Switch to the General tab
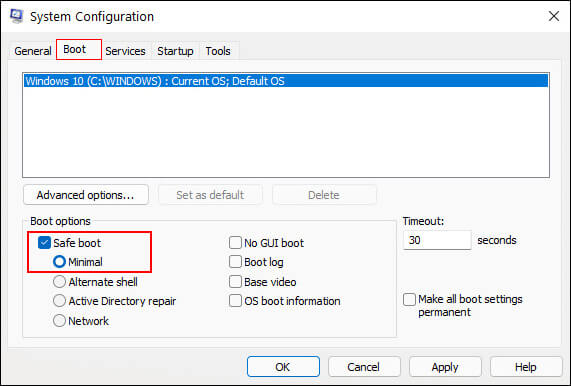Screen dimensions: 571x386 (33, 51)
